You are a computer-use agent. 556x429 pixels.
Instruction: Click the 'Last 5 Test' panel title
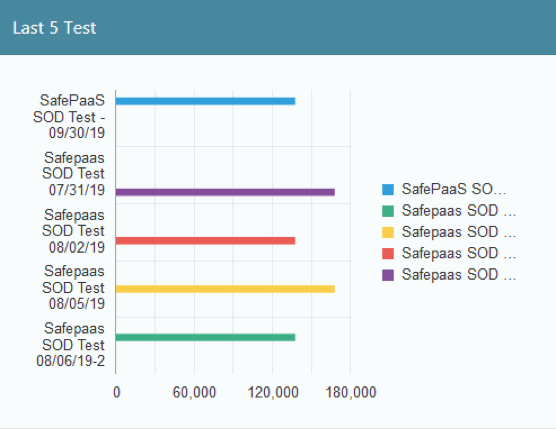[x=54, y=28]
